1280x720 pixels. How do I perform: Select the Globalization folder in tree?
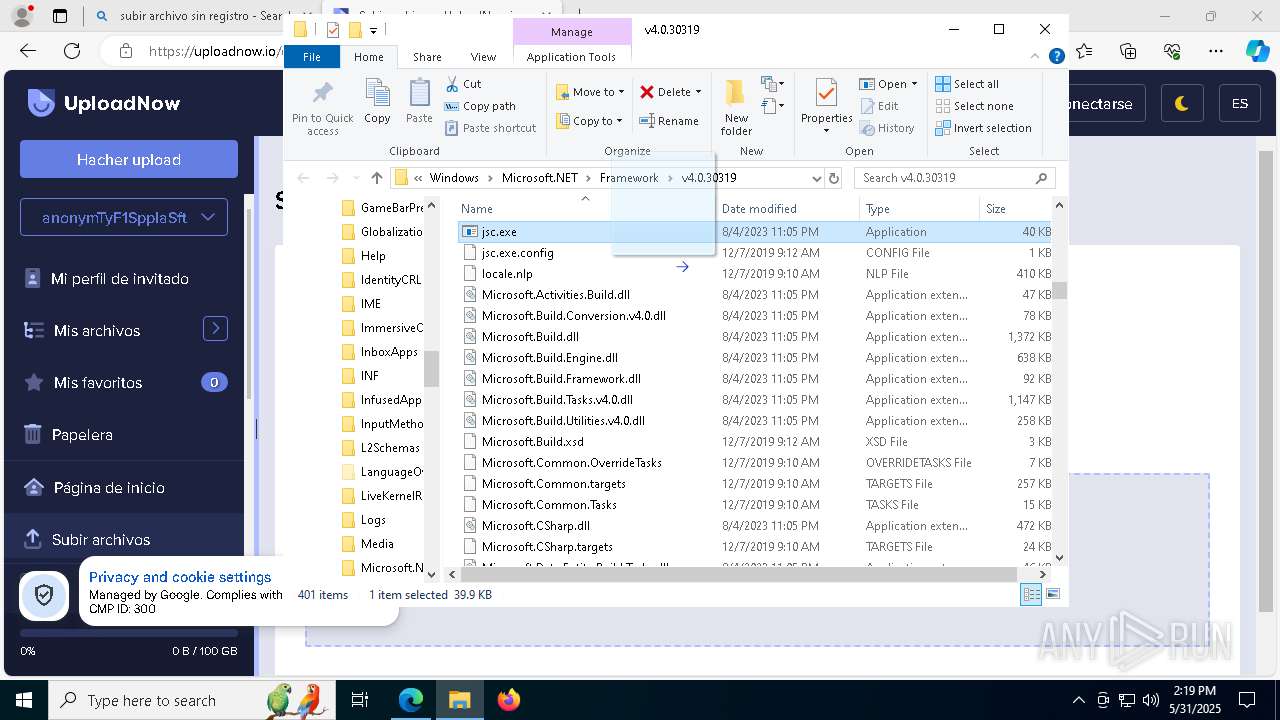[x=391, y=232]
